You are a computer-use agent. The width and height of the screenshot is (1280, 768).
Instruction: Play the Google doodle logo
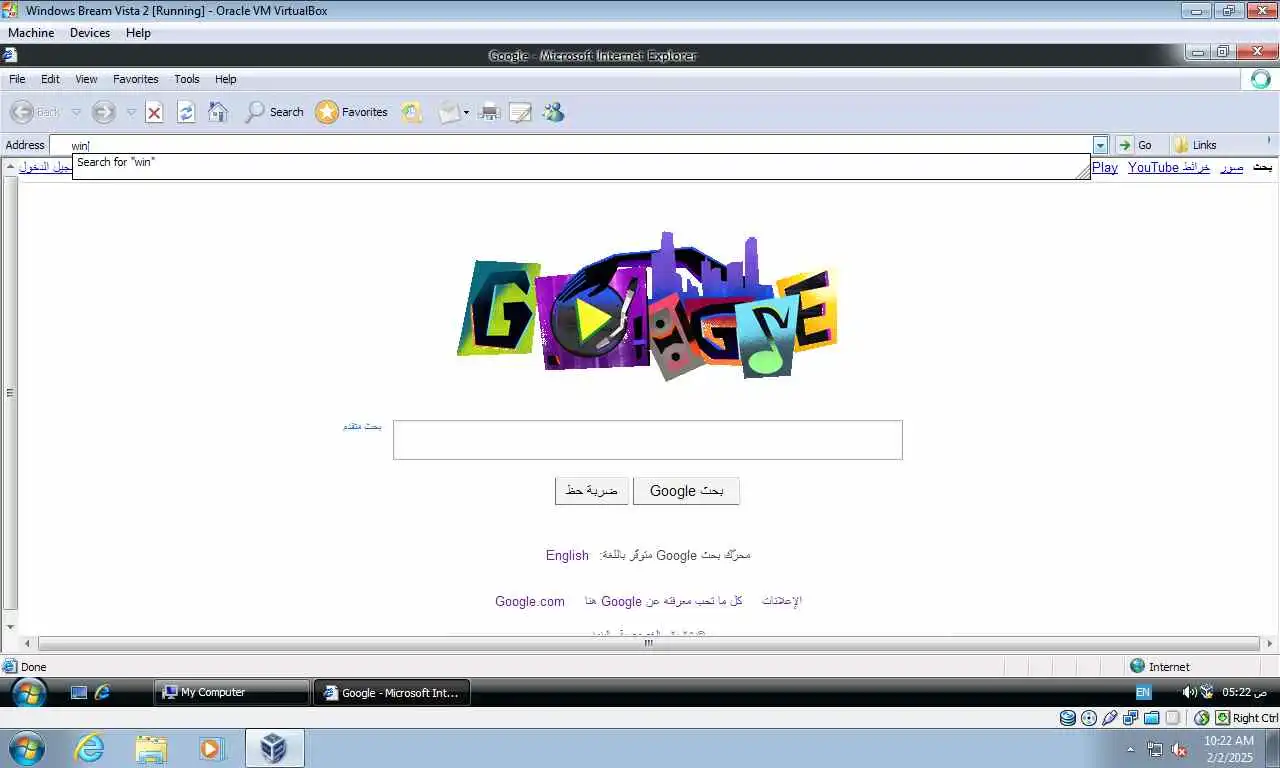tap(647, 305)
